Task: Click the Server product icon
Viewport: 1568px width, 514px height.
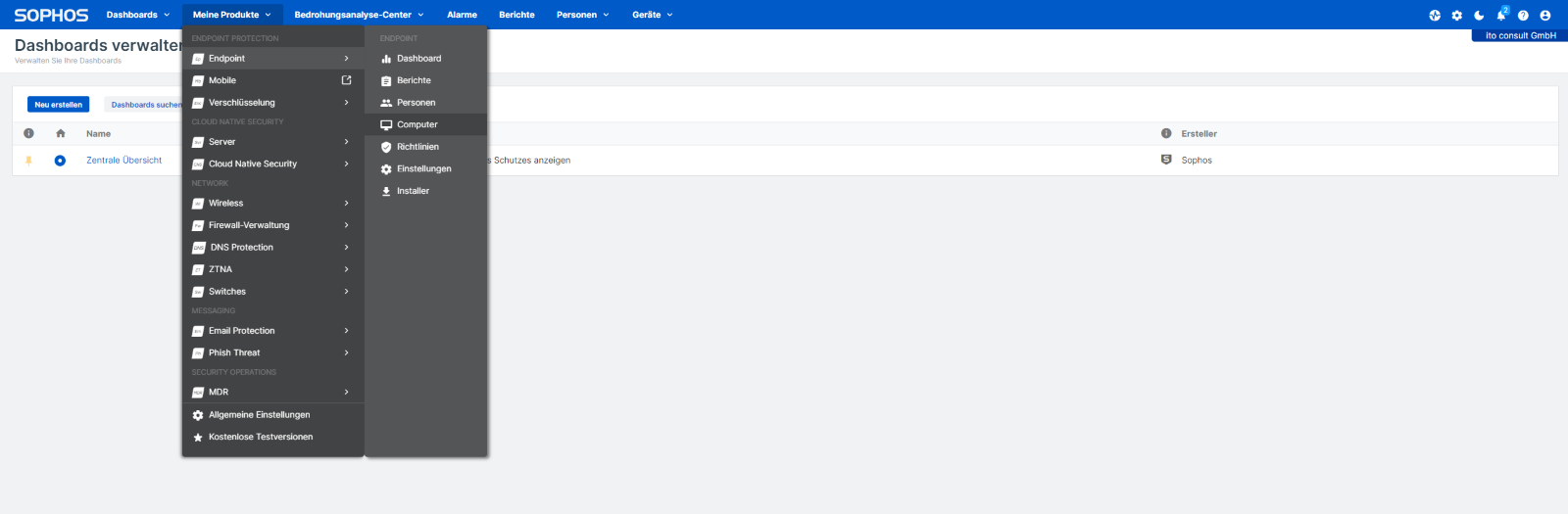Action: pyautogui.click(x=198, y=142)
